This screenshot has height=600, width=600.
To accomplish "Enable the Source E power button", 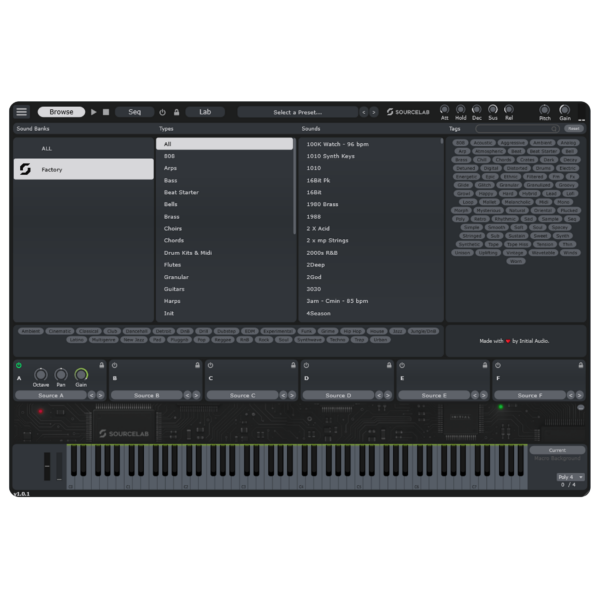I will [402, 365].
